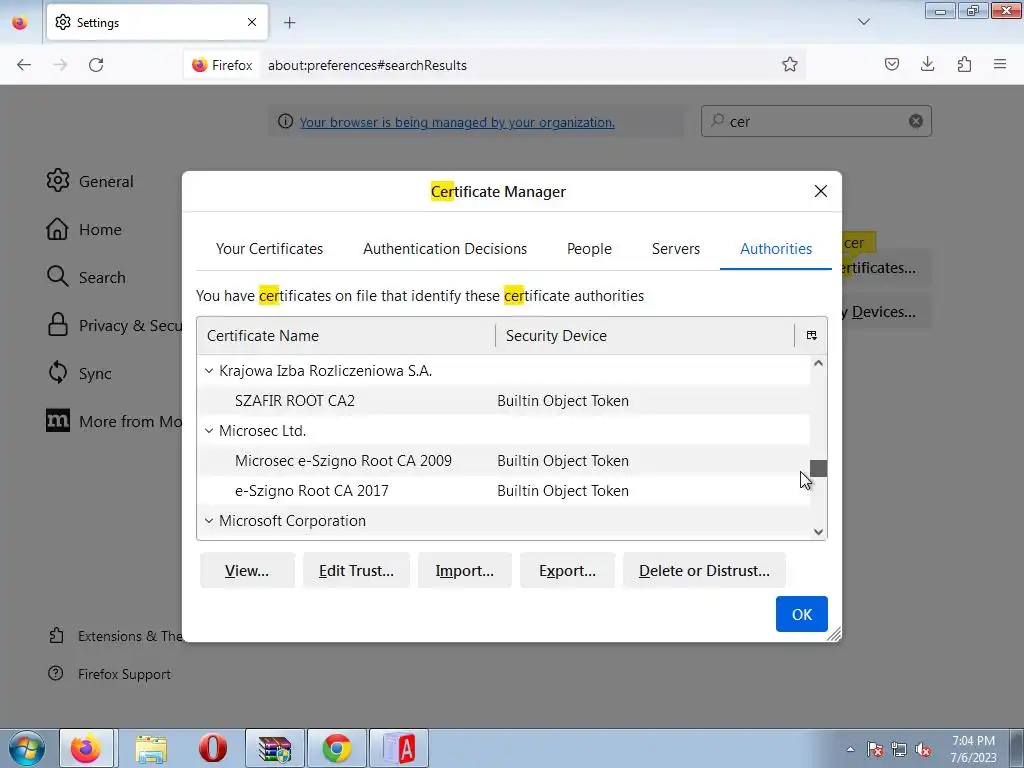Click the Settings browser tab
1024x768 pixels.
157,23
